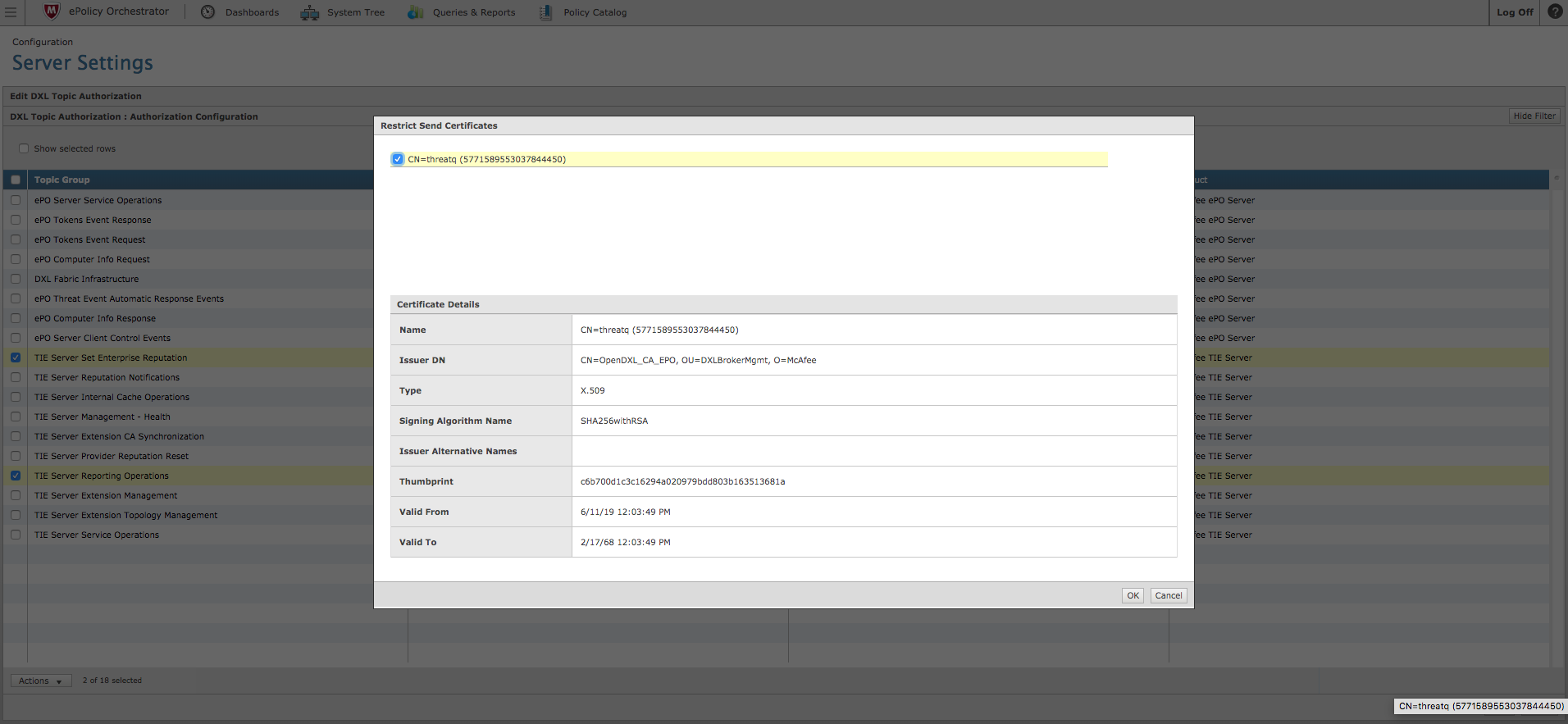The image size is (1568, 724).
Task: Click the Policy Catalog book icon
Action: [546, 12]
